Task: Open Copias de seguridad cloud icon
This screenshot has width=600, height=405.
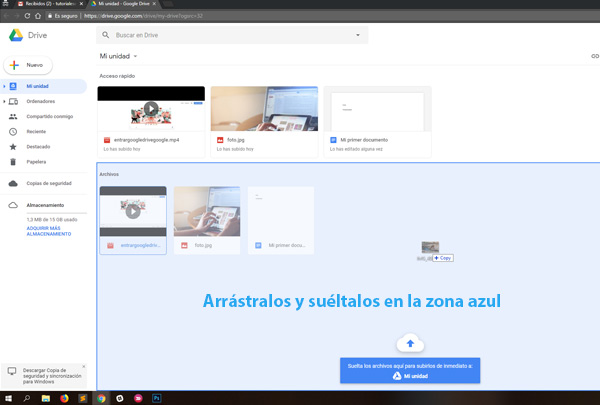Action: pyautogui.click(x=13, y=183)
